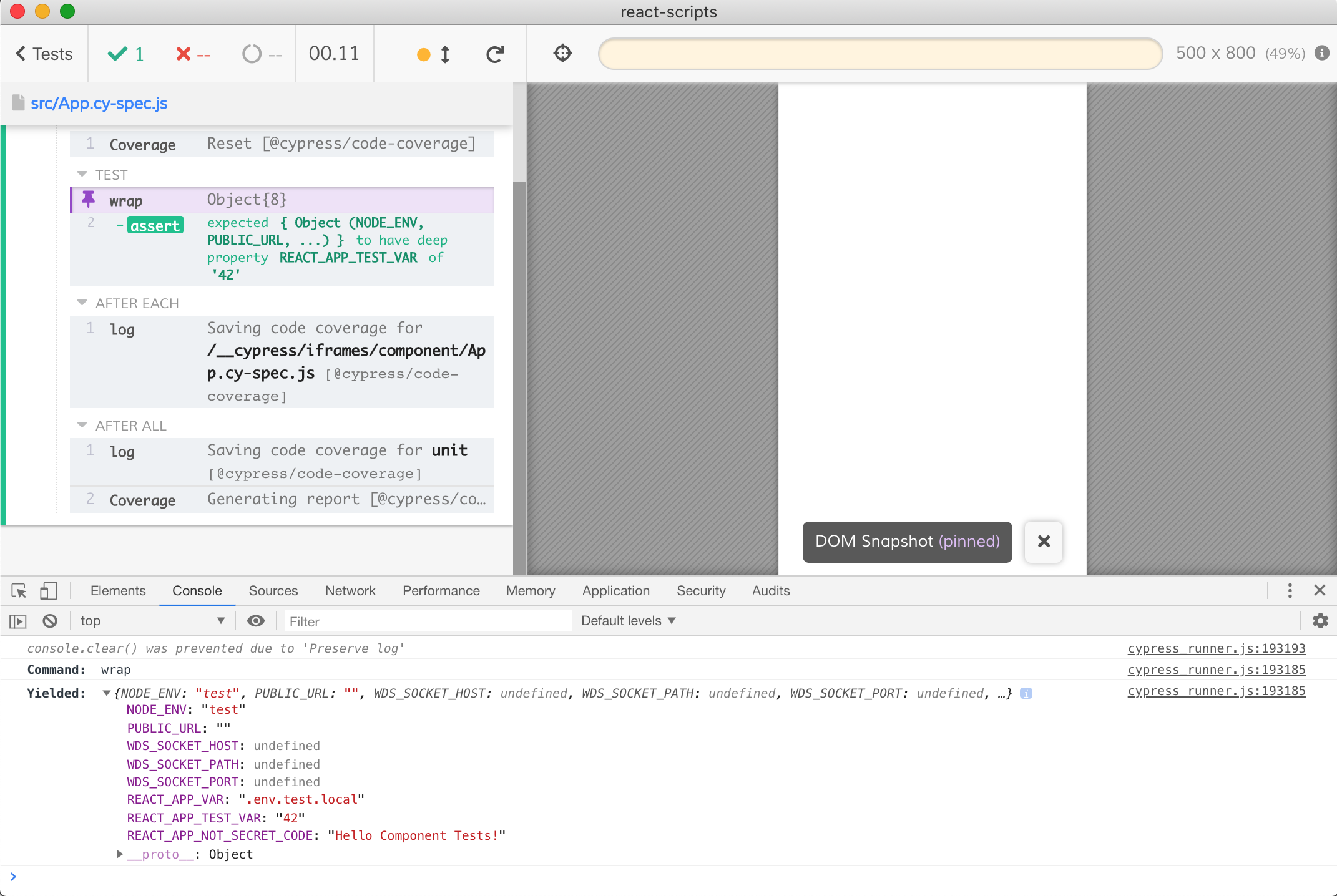Click the green assert badge
Screen dimensions: 1337x896
(x=155, y=225)
